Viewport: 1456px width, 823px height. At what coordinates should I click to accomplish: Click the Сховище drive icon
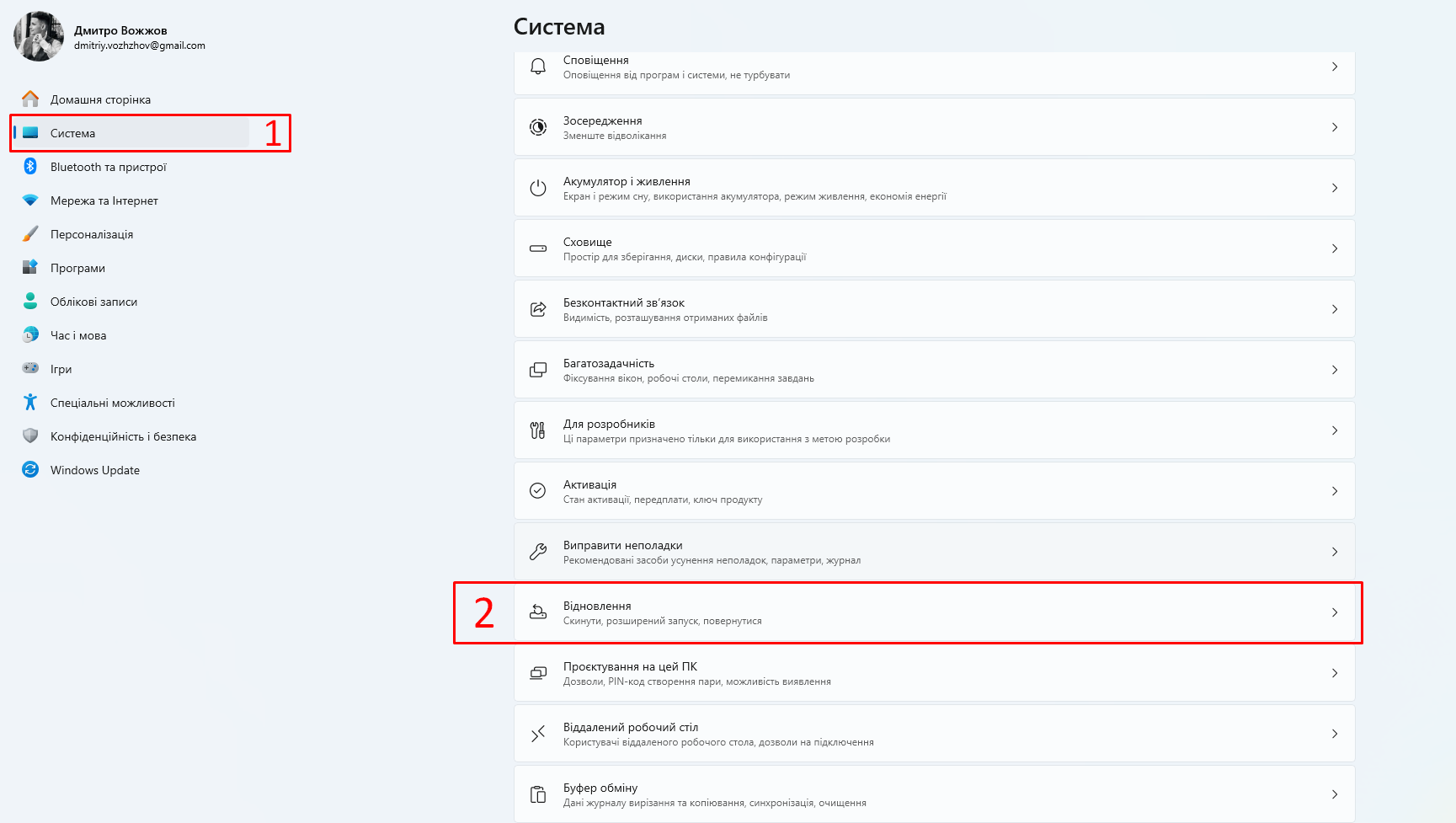[538, 249]
